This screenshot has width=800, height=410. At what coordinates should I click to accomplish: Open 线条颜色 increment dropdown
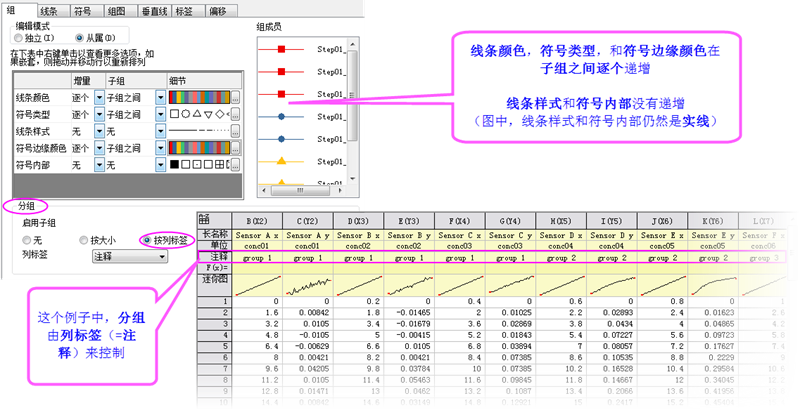pos(99,97)
